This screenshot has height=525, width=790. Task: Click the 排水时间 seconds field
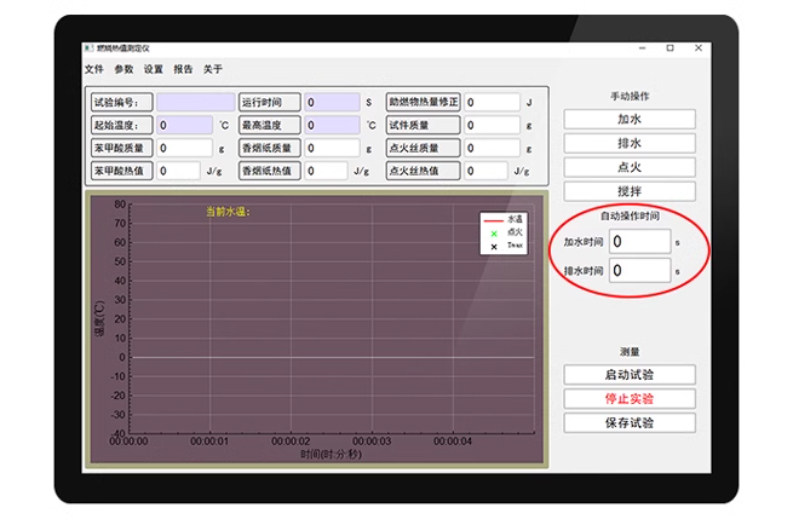pyautogui.click(x=640, y=271)
